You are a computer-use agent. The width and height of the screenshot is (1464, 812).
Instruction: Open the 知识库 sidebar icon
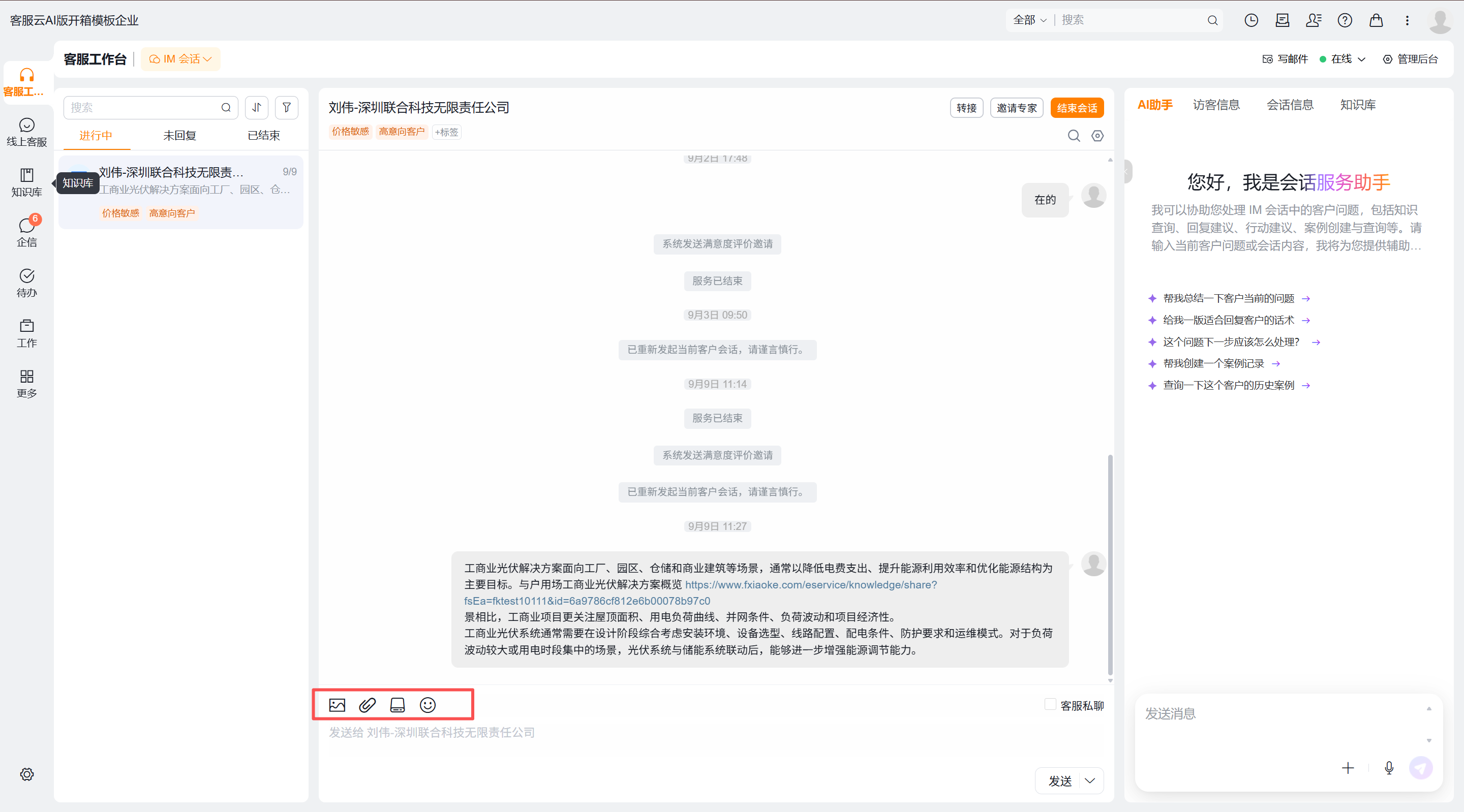(x=27, y=182)
